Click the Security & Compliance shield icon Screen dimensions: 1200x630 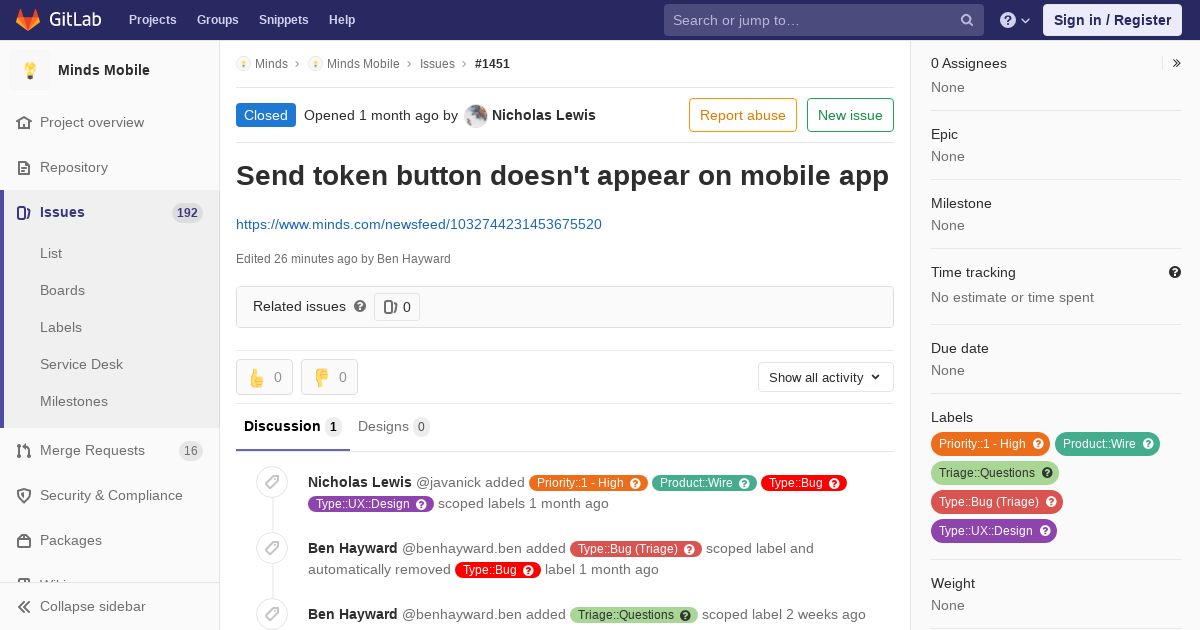24,495
